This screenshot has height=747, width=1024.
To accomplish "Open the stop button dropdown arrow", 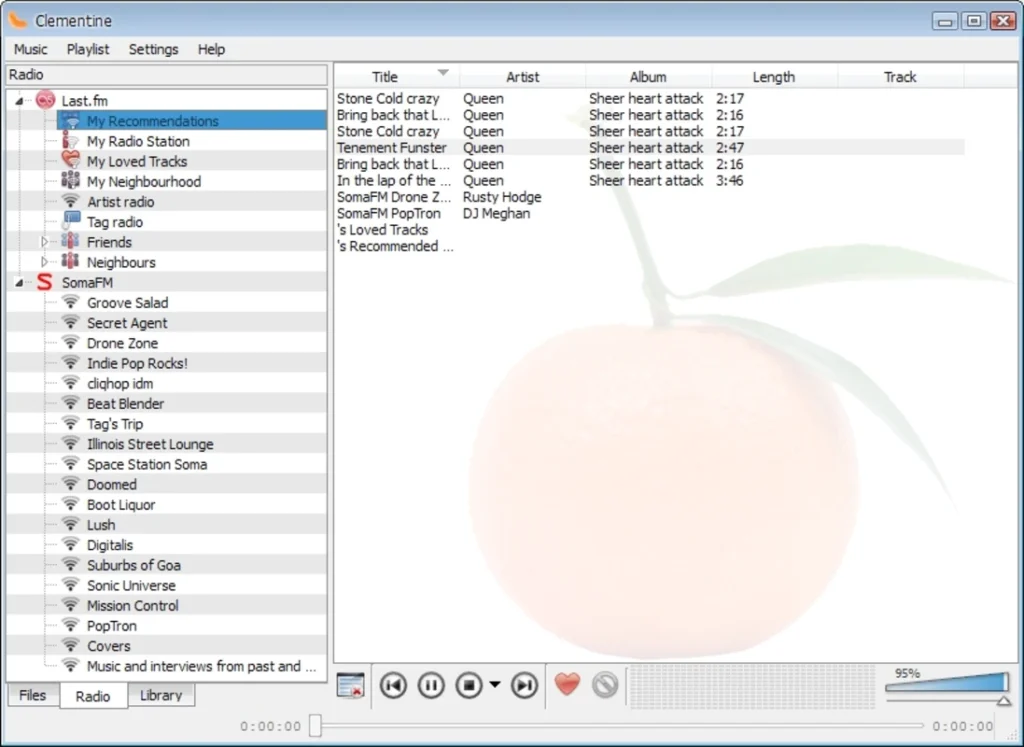I will point(495,685).
